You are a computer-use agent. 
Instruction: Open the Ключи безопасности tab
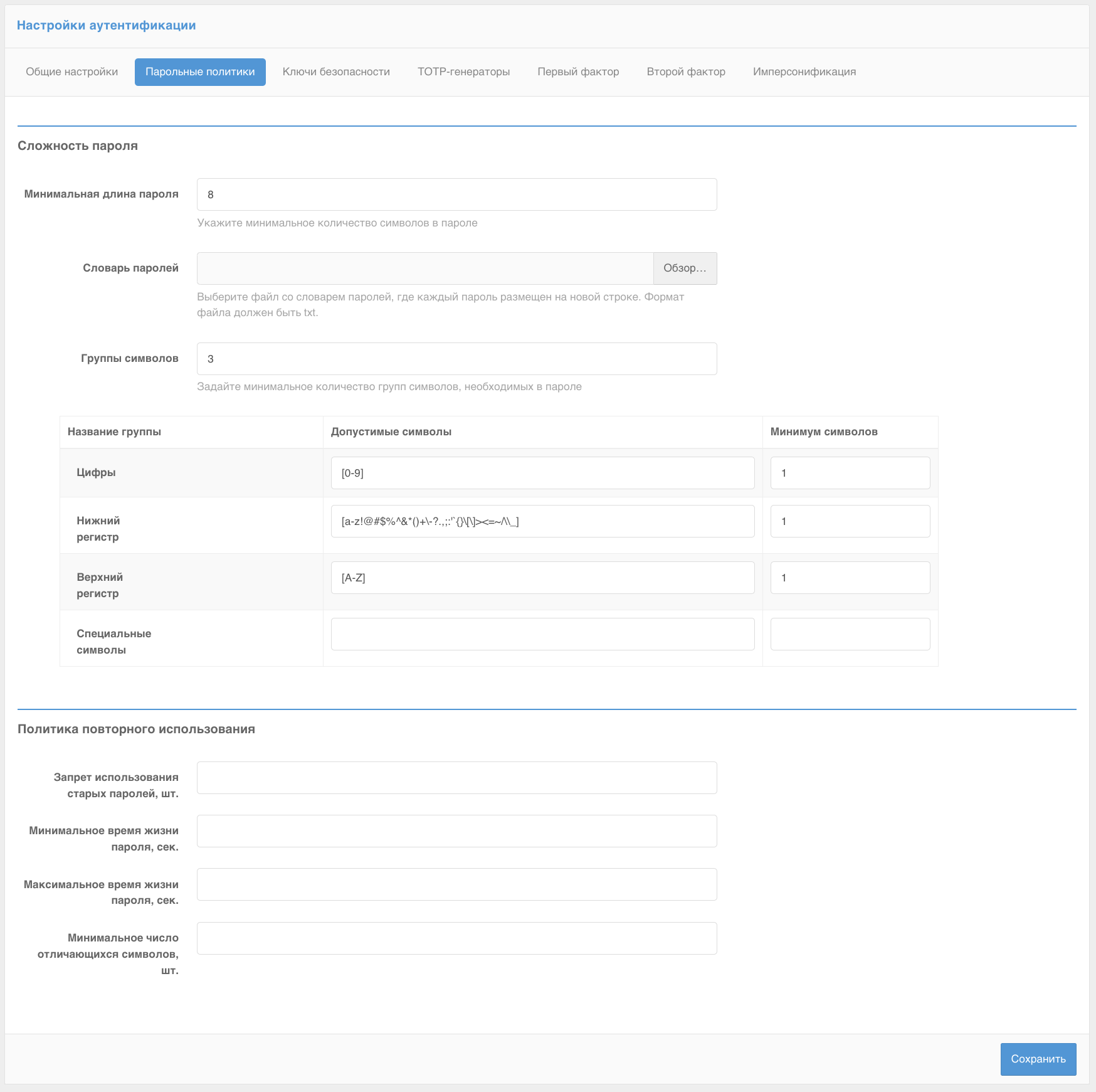coord(337,72)
